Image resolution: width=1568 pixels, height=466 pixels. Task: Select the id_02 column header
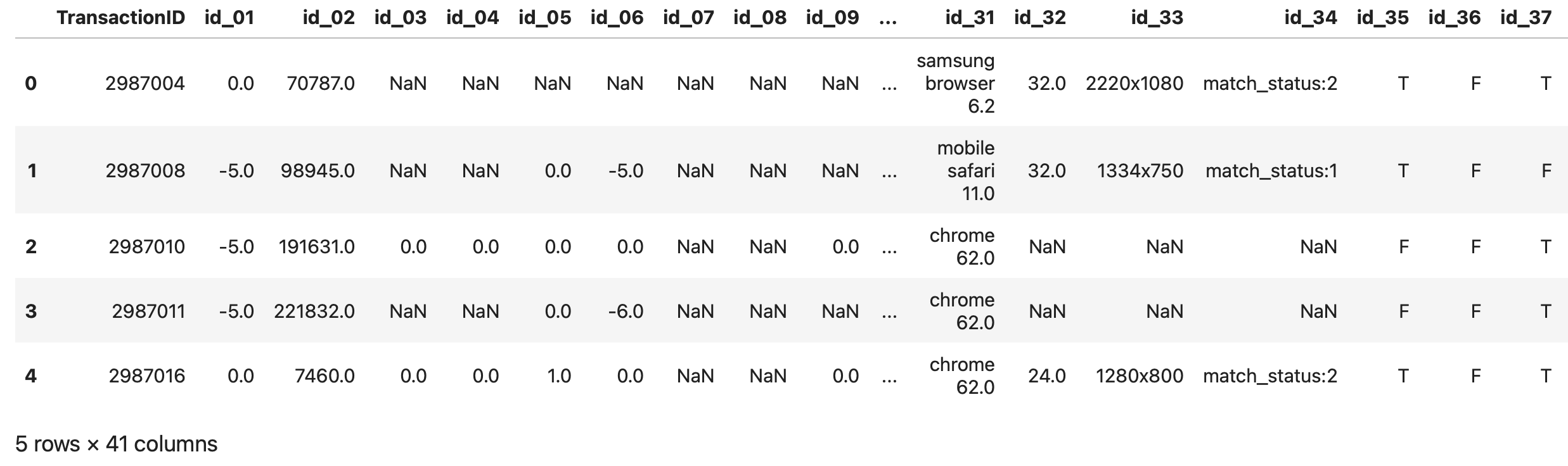coord(328,18)
